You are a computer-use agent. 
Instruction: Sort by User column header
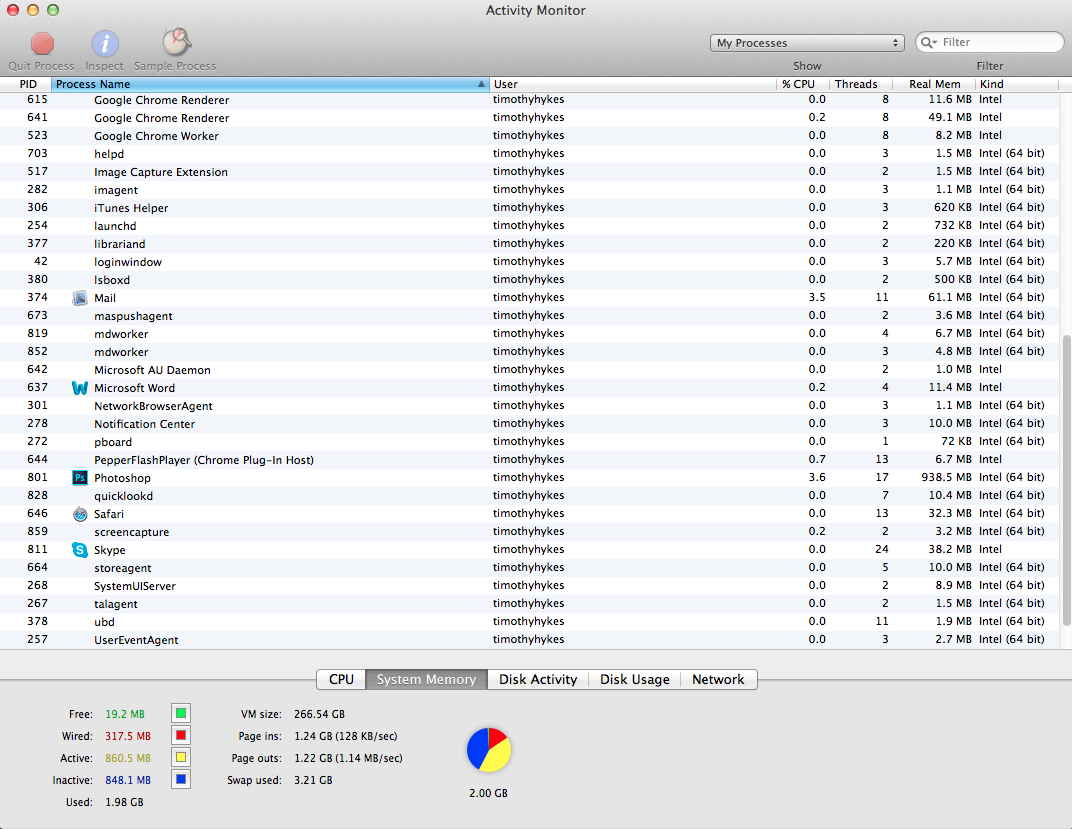coord(632,84)
